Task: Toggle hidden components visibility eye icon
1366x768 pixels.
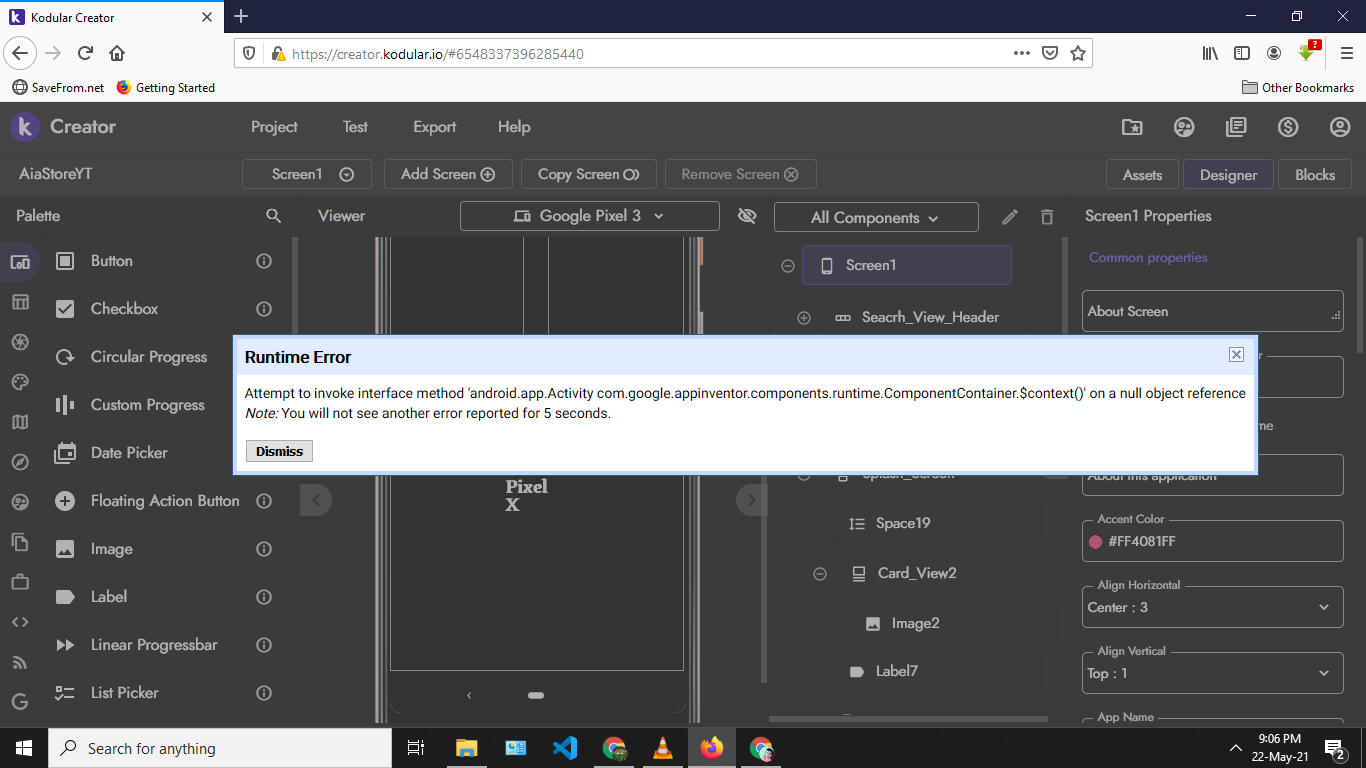Action: (x=746, y=216)
